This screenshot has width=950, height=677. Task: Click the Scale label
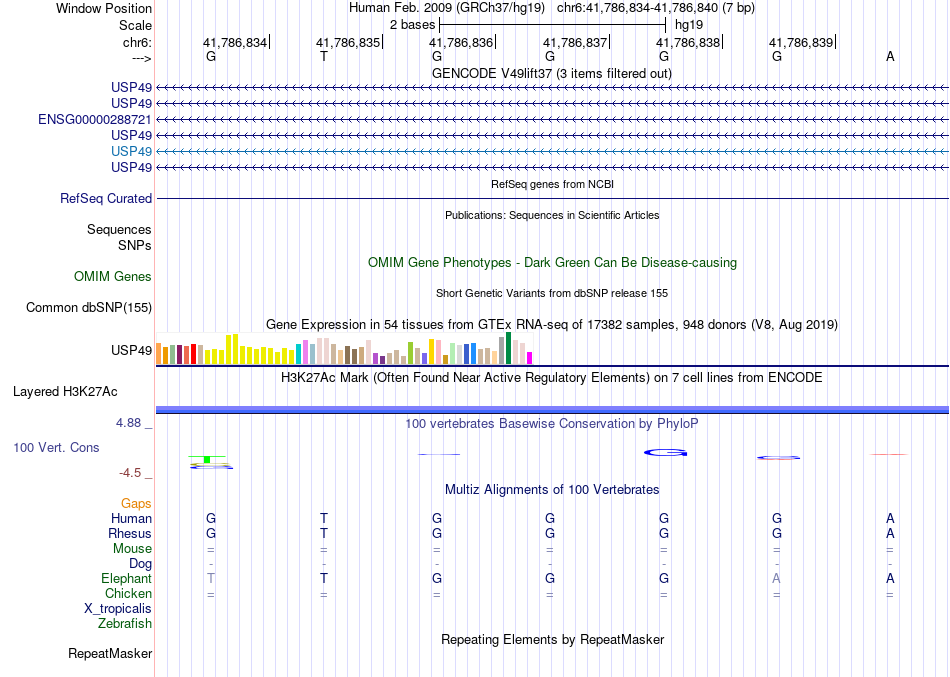click(135, 25)
